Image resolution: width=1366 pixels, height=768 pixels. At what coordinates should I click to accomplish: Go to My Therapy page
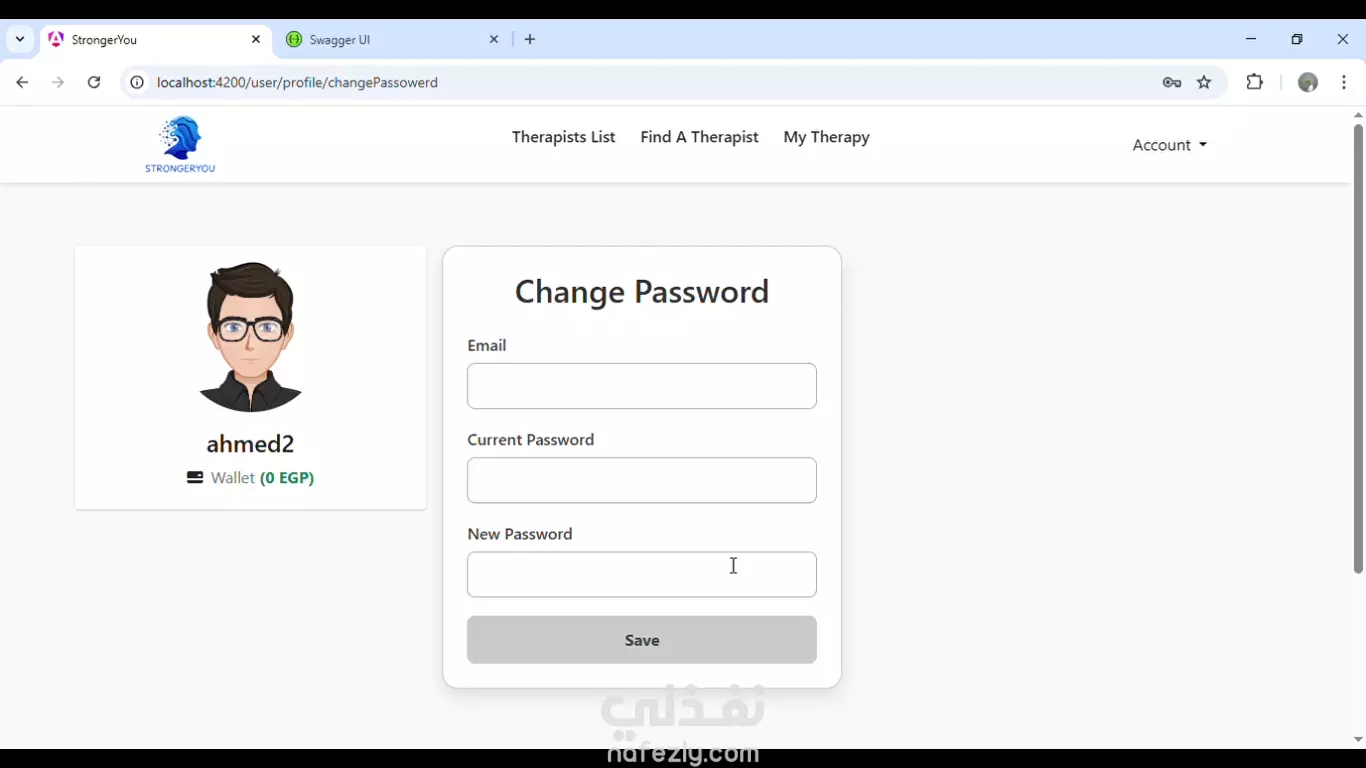(826, 137)
